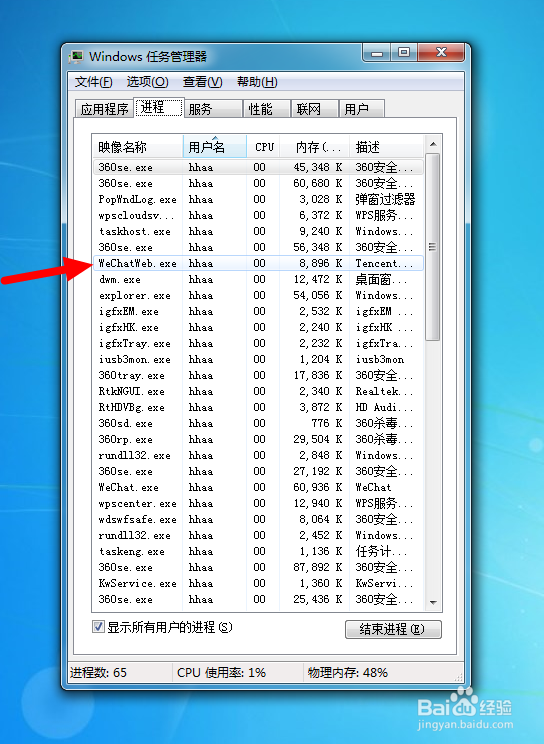Select the PopWndLog.exe process

coord(259,199)
